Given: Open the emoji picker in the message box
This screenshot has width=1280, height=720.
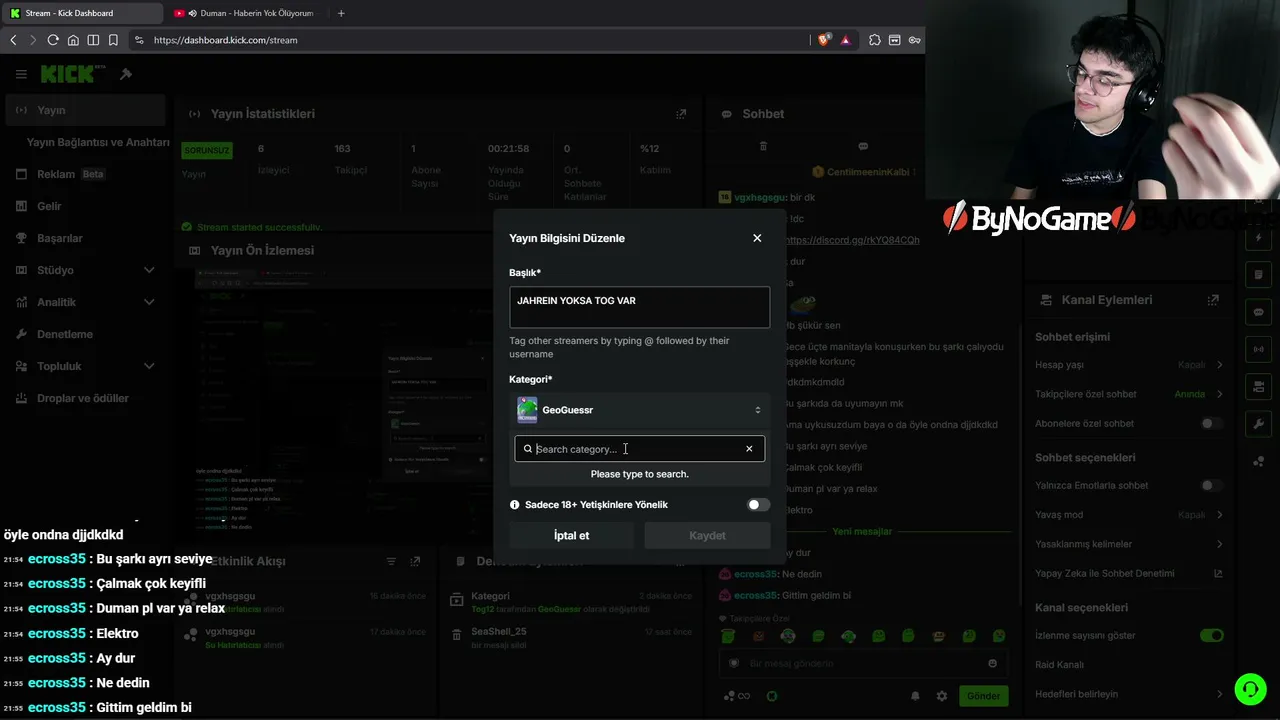Looking at the screenshot, I should point(992,663).
